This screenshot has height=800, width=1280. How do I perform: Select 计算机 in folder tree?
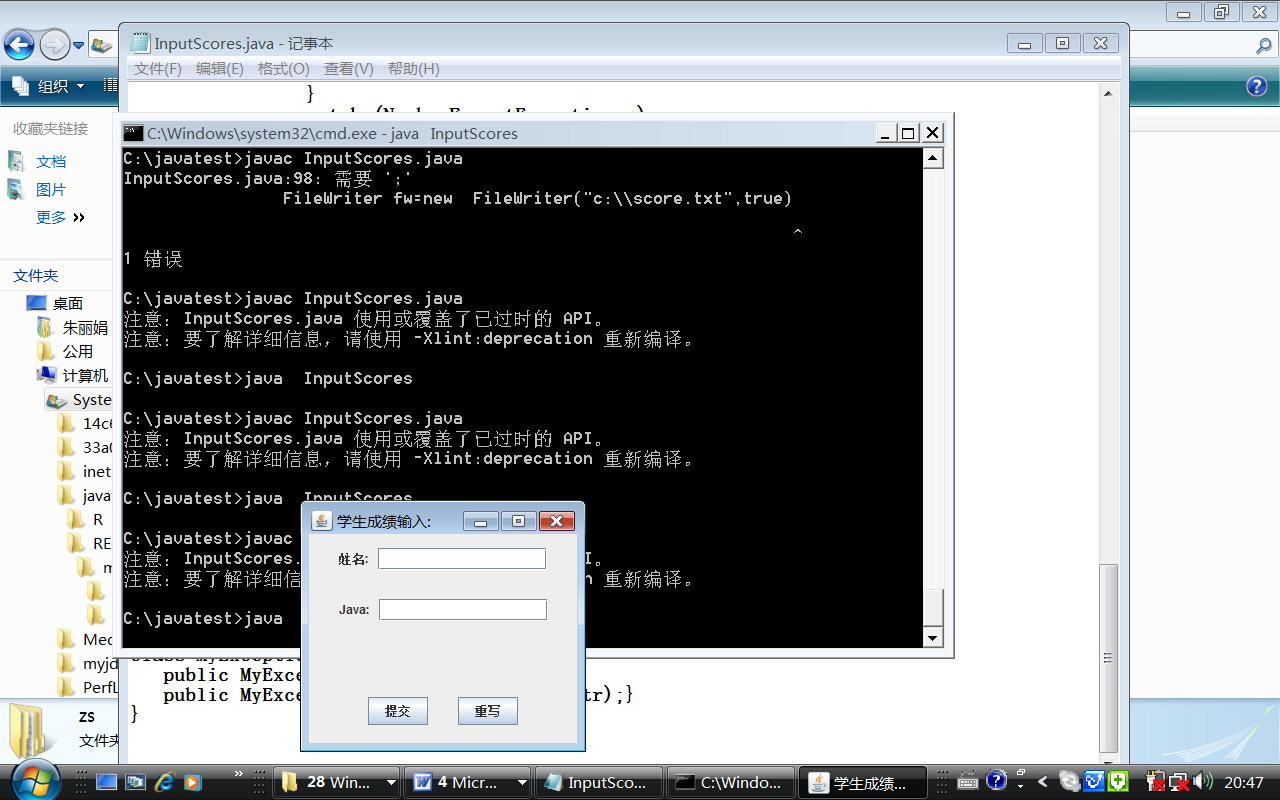point(85,375)
